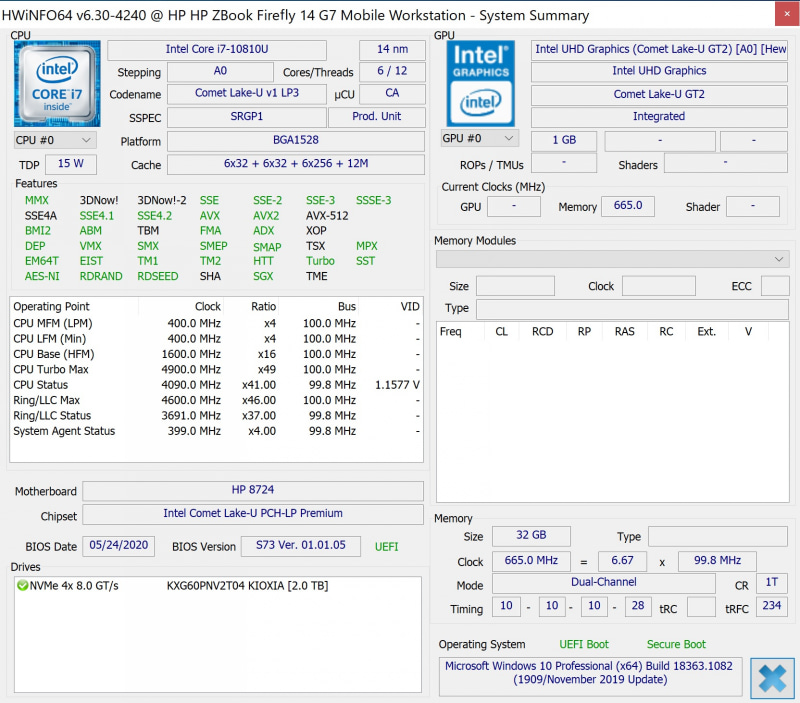Click the HP 8724 motherboard field
This screenshot has width=800, height=703.
pos(253,491)
